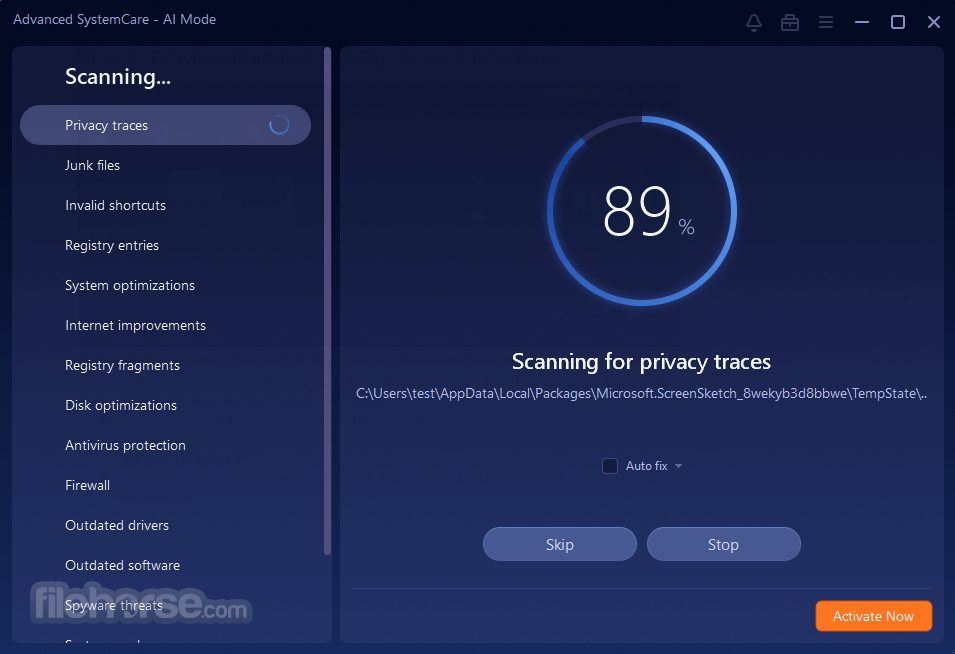Select Registry fragments in the list
Image resolution: width=955 pixels, height=654 pixels.
122,365
